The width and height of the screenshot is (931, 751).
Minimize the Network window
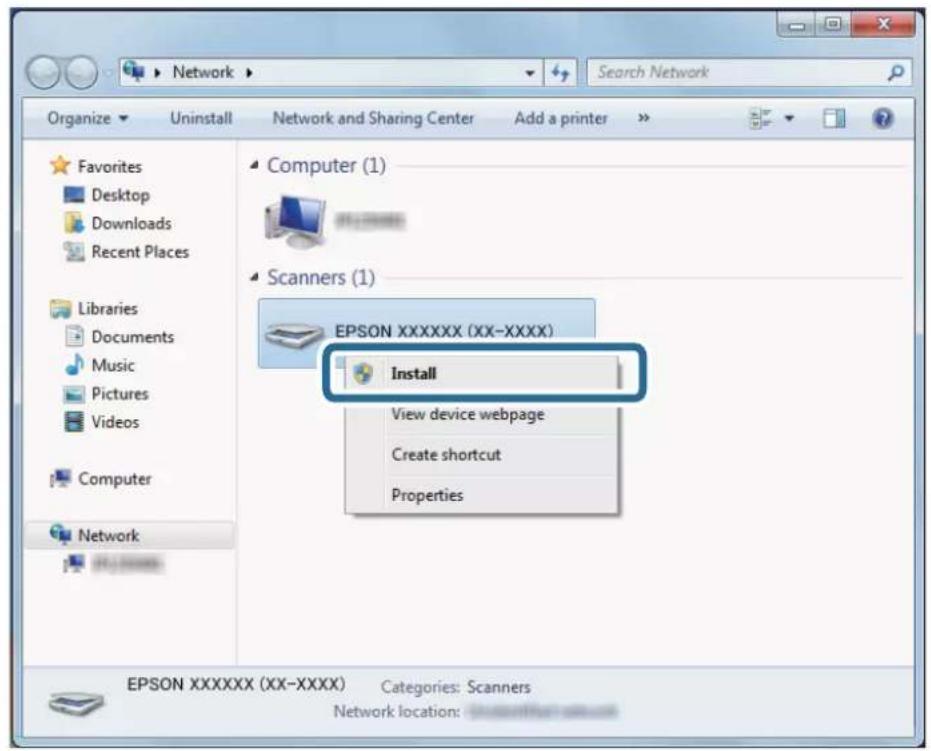coord(797,25)
